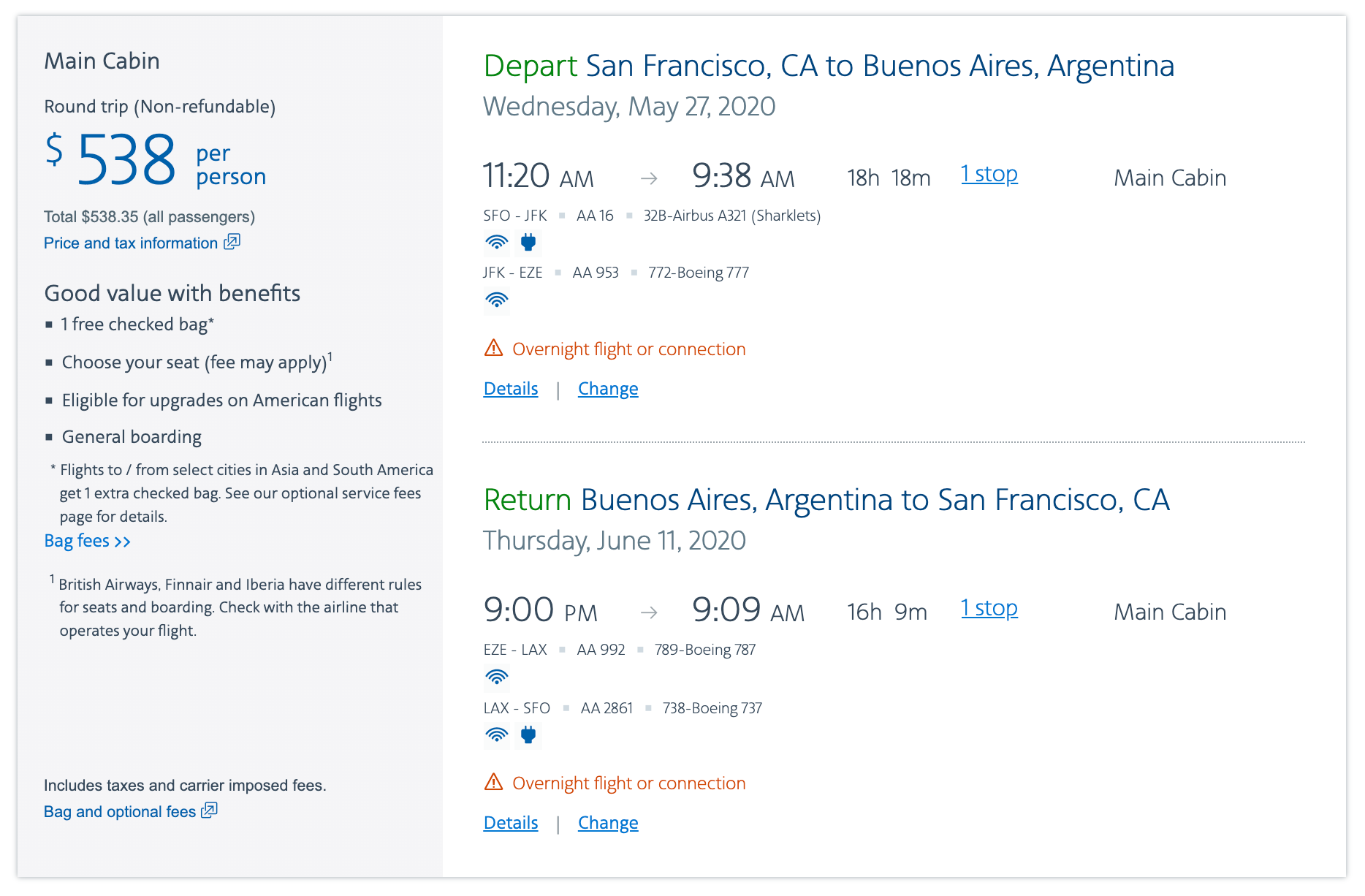The image size is (1365, 896).
Task: Open the Bag fees link
Action: click(87, 541)
